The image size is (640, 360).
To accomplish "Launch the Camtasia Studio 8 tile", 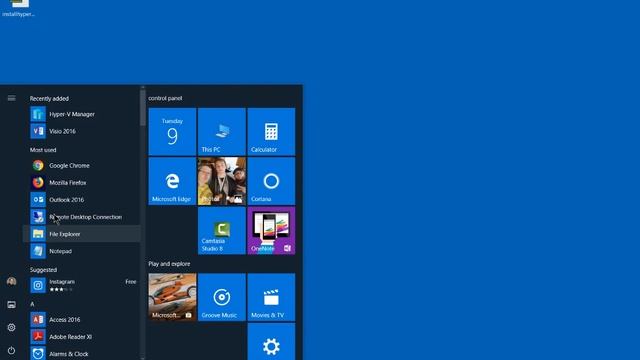I will tap(222, 231).
